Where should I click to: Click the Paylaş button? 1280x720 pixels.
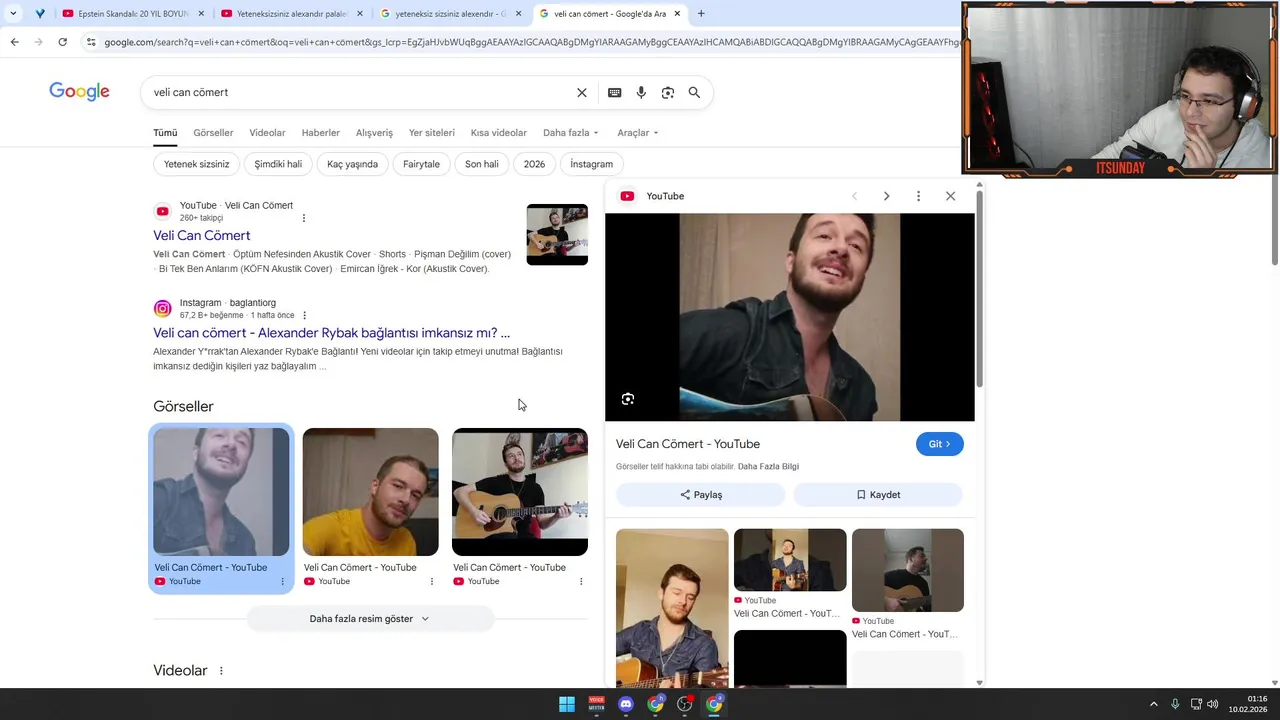pos(700,494)
